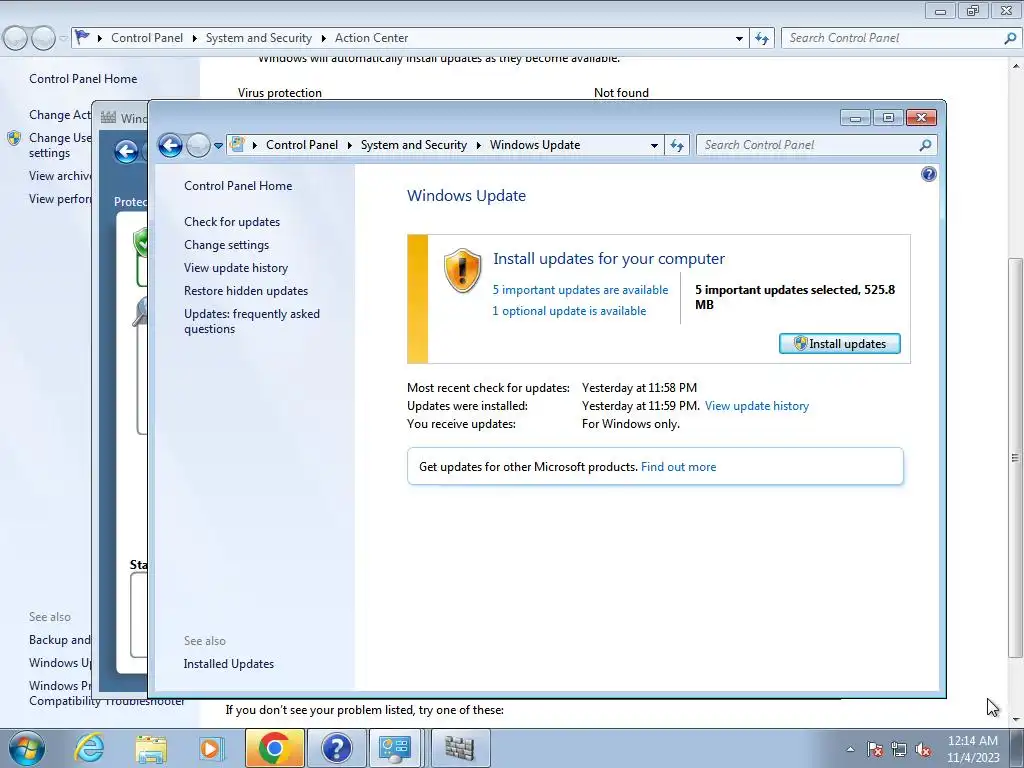Click magnifier icon in Action Center search box
This screenshot has width=1024, height=768.
(x=1010, y=38)
